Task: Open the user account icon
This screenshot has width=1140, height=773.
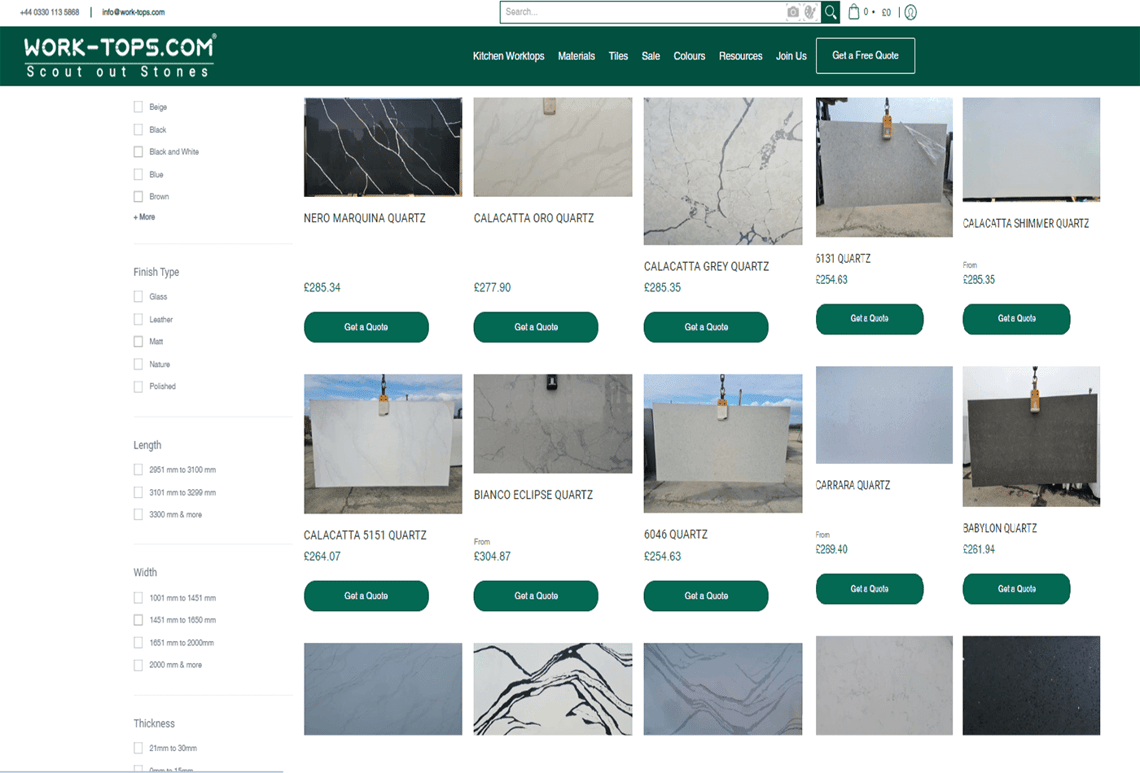Action: click(909, 12)
